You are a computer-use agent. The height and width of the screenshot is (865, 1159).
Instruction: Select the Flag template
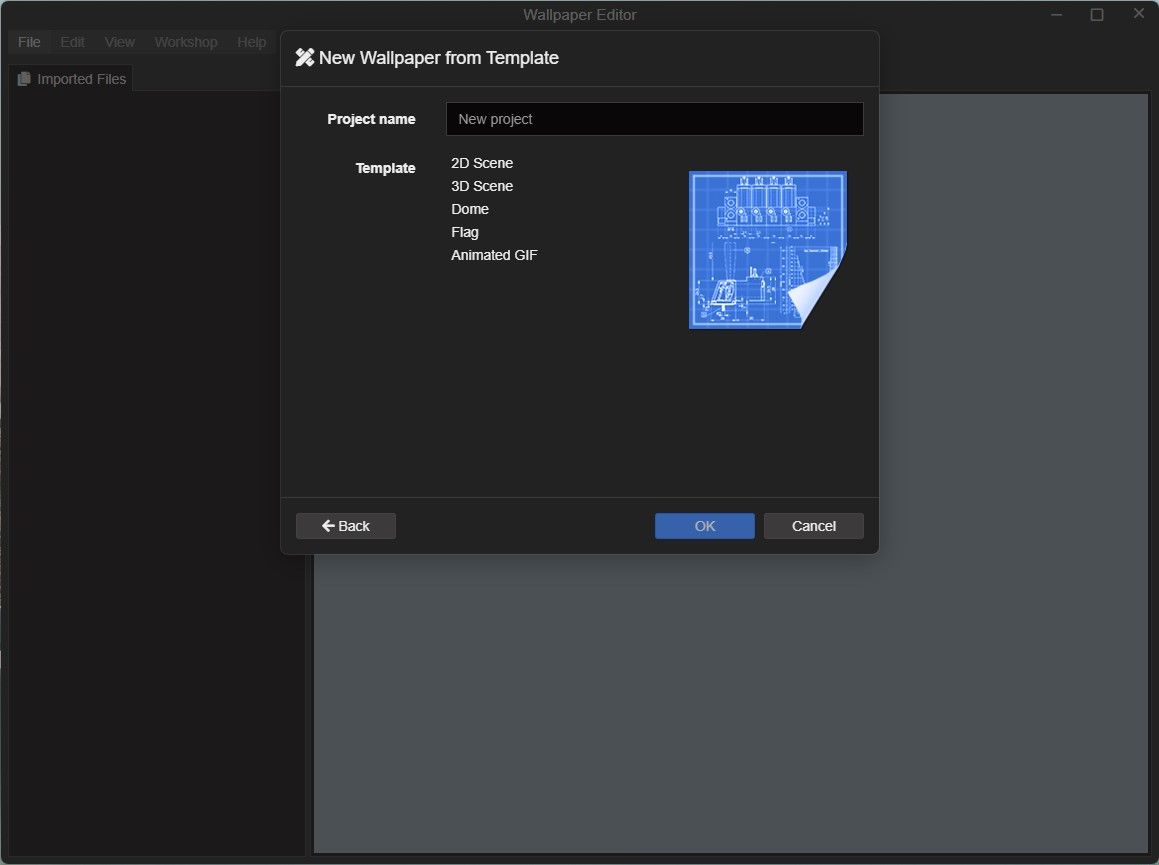point(464,232)
